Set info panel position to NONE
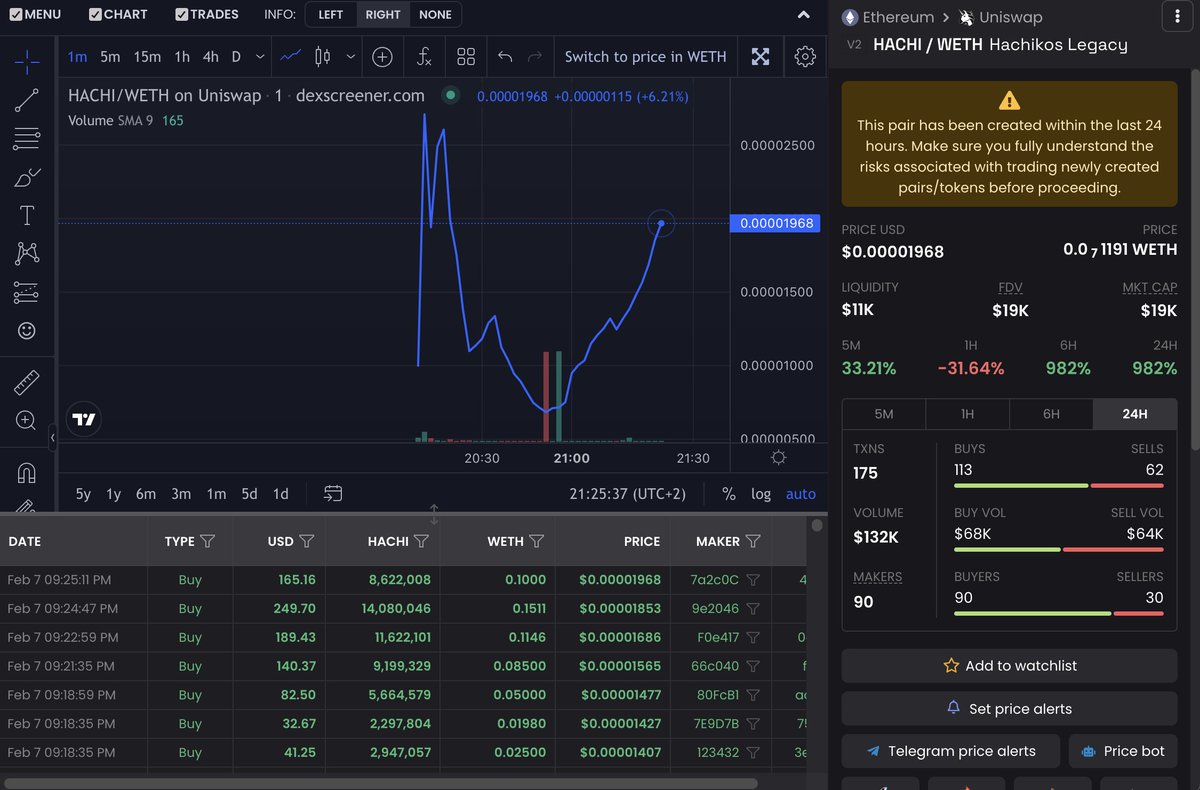This screenshot has width=1200, height=790. point(435,14)
